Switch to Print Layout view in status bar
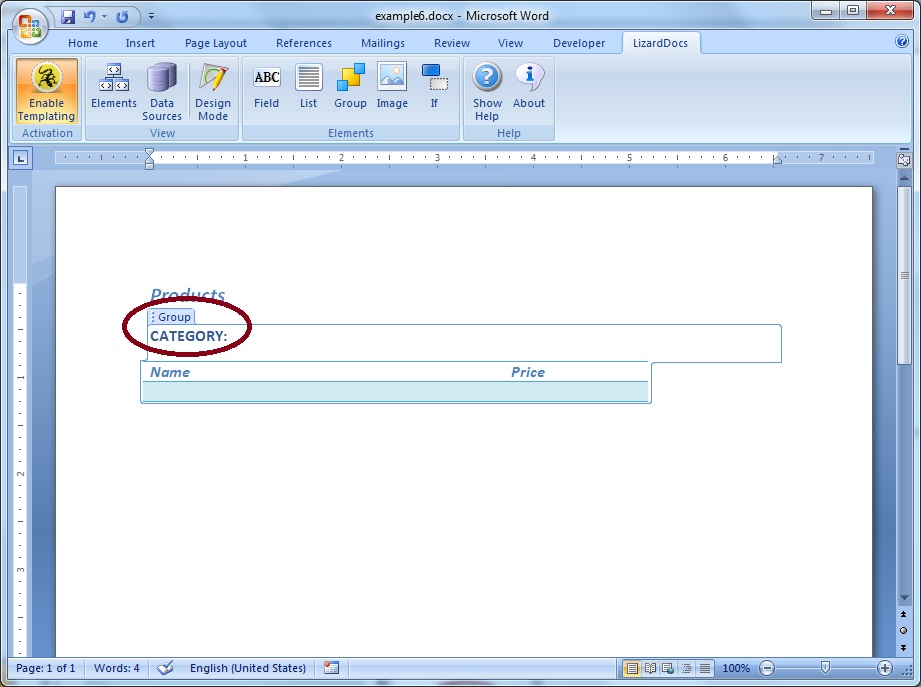Viewport: 921px width, 687px height. pyautogui.click(x=632, y=668)
